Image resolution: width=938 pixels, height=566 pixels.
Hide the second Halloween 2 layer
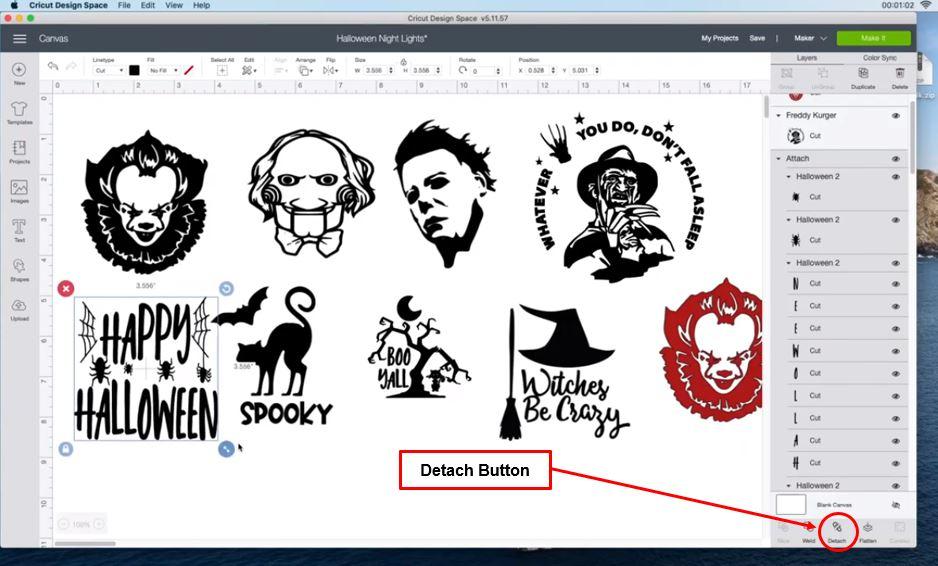[896, 220]
